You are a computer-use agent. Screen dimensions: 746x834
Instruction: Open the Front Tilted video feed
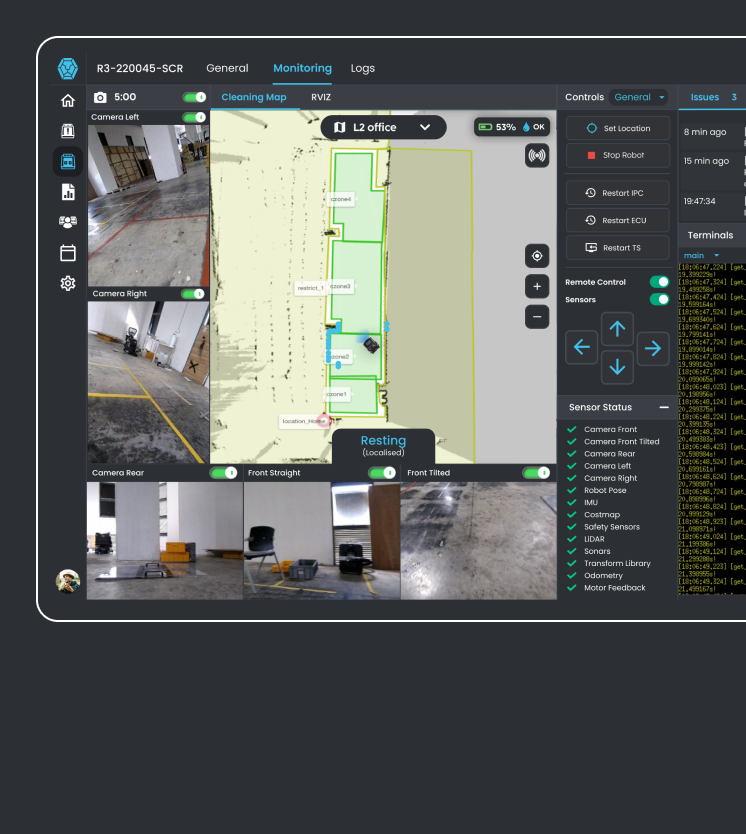[x=479, y=540]
